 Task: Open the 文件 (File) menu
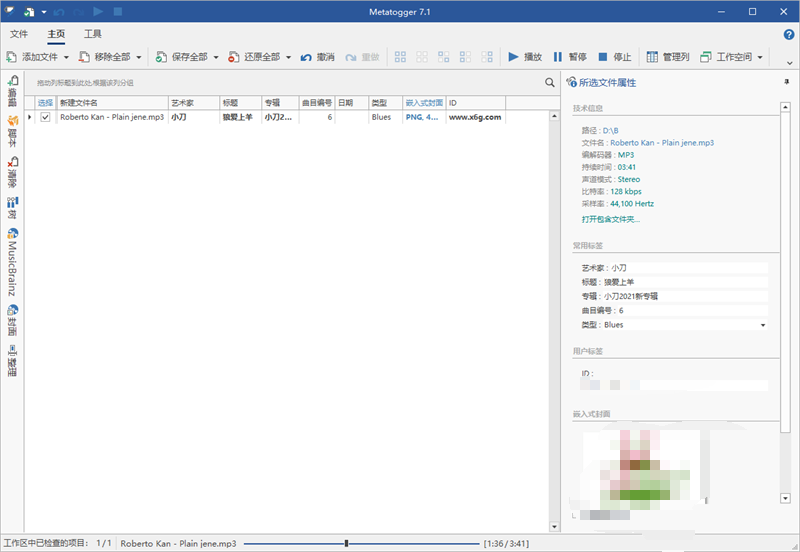point(19,34)
